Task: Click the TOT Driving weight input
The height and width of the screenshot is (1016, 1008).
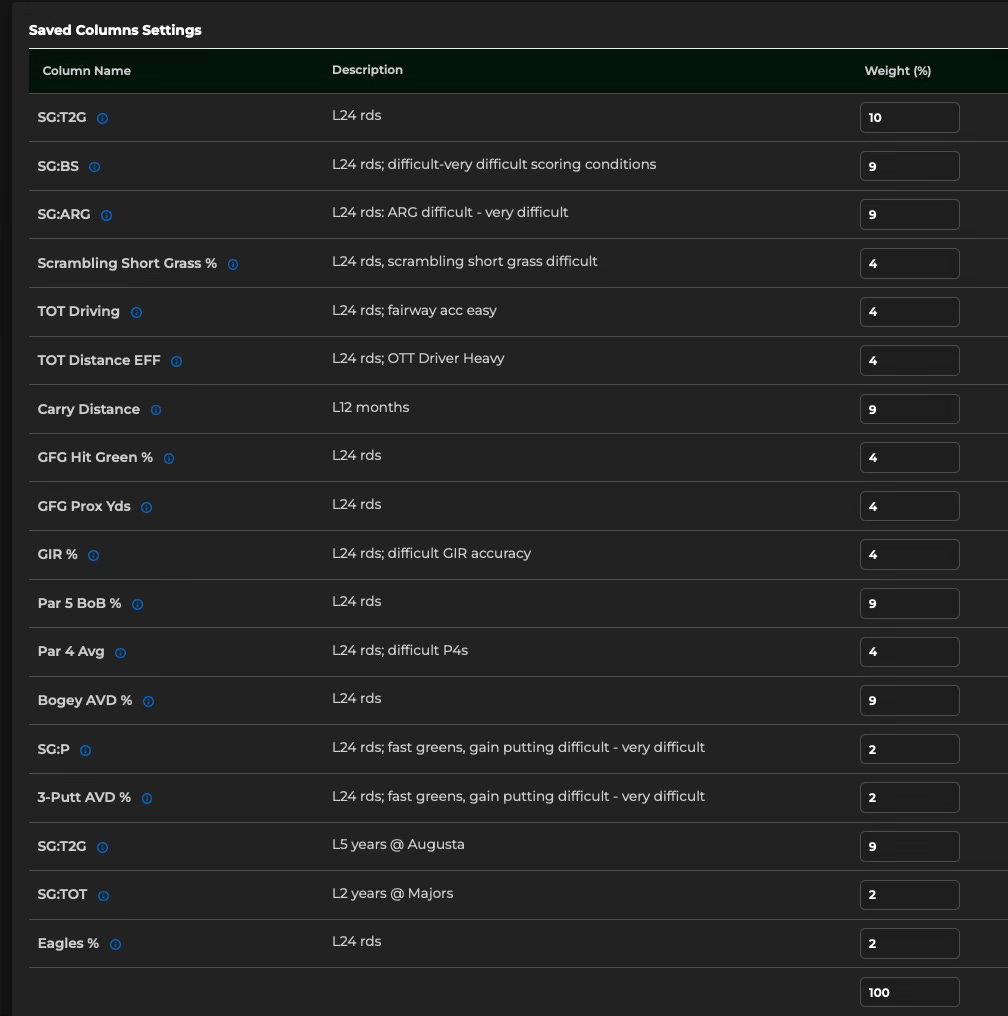Action: (910, 312)
